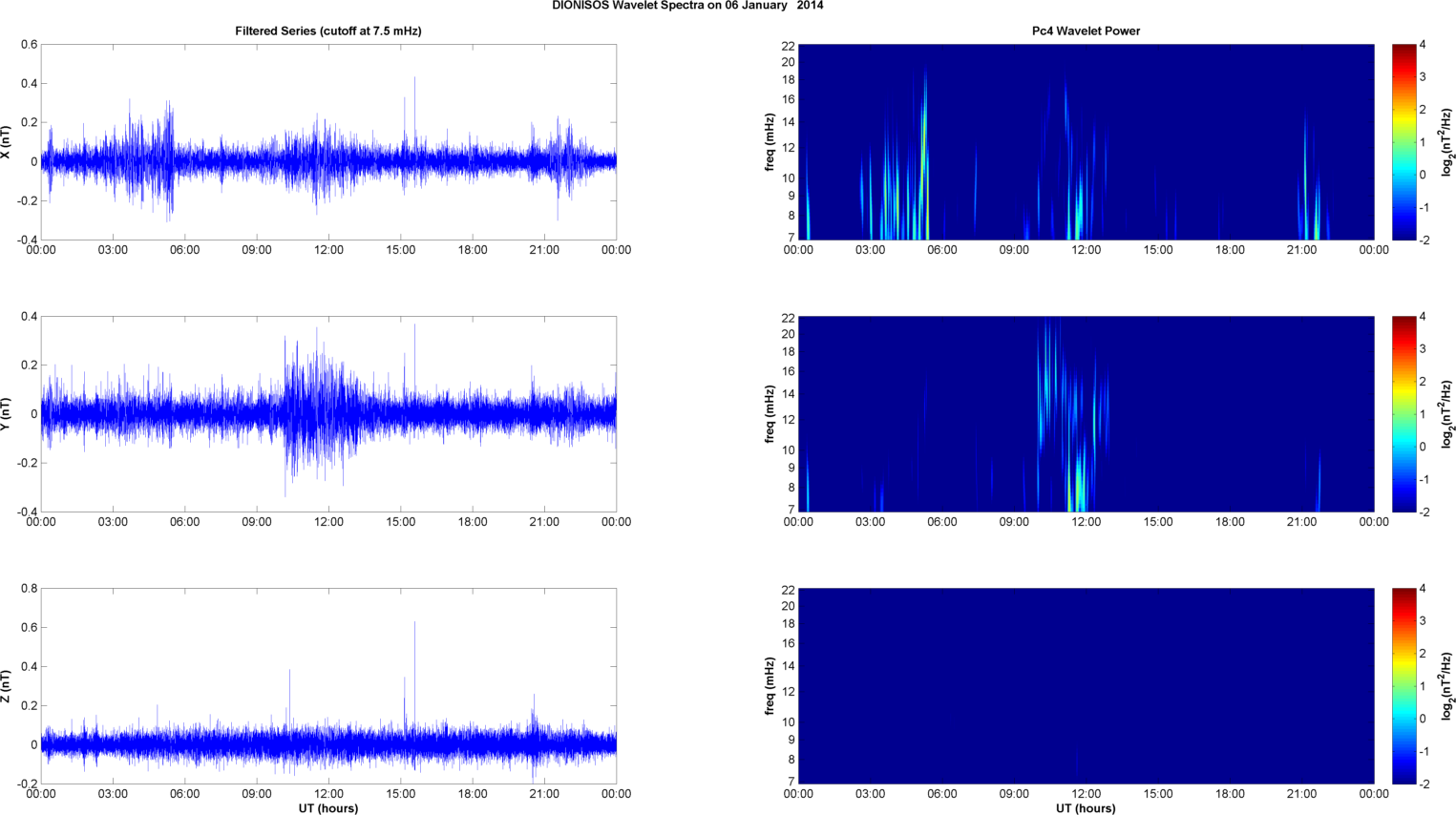This screenshot has width=1456, height=815.
Task: Click the 4 value on the top color bar scale
Action: (1423, 45)
